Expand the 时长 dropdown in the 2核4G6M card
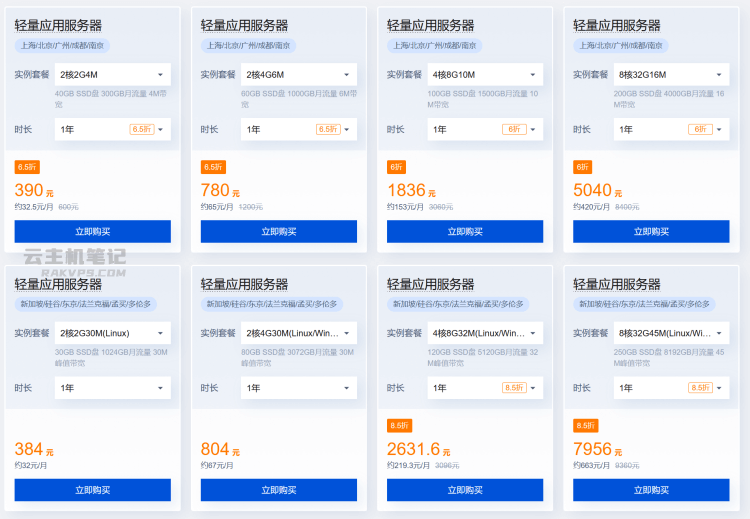The width and height of the screenshot is (750, 519). (298, 129)
